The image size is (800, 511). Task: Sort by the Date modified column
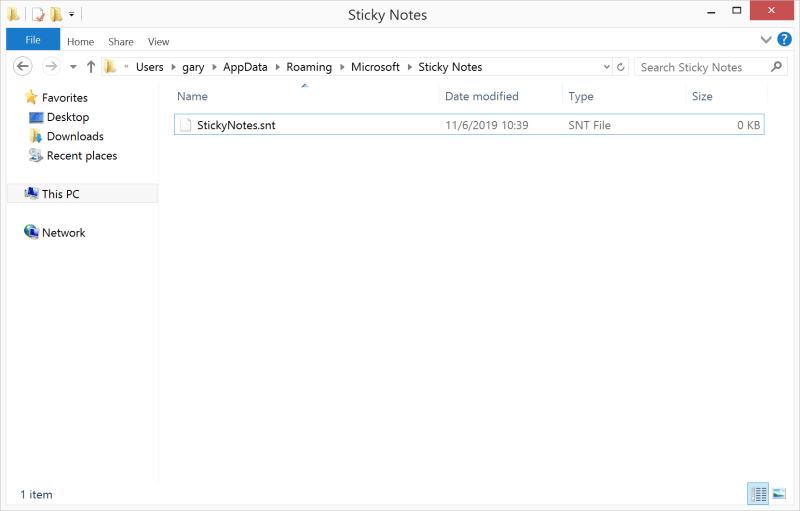(482, 96)
